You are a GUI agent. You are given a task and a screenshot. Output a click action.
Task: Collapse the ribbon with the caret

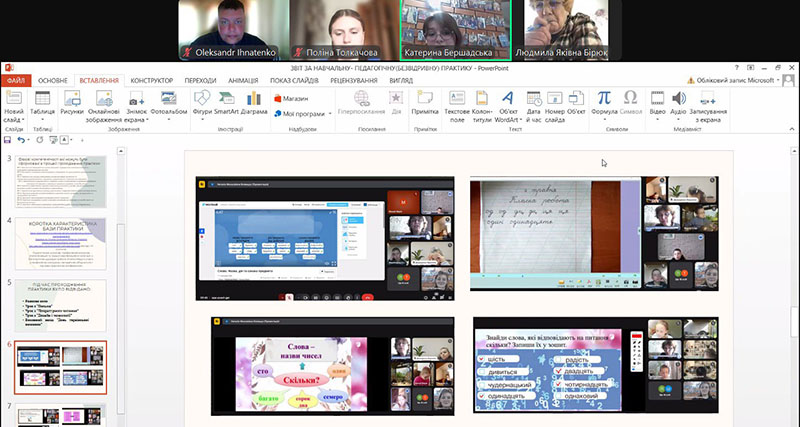point(792,129)
